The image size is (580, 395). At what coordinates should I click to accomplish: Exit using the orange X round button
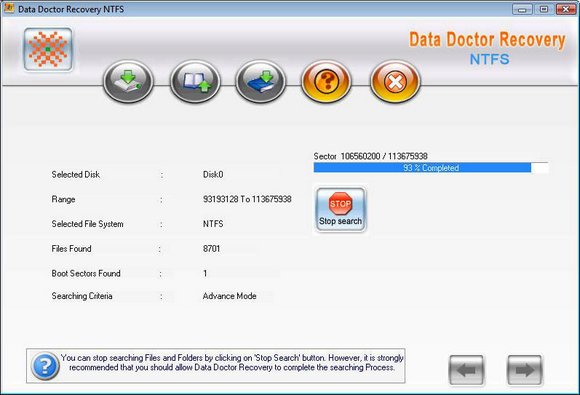tap(395, 81)
